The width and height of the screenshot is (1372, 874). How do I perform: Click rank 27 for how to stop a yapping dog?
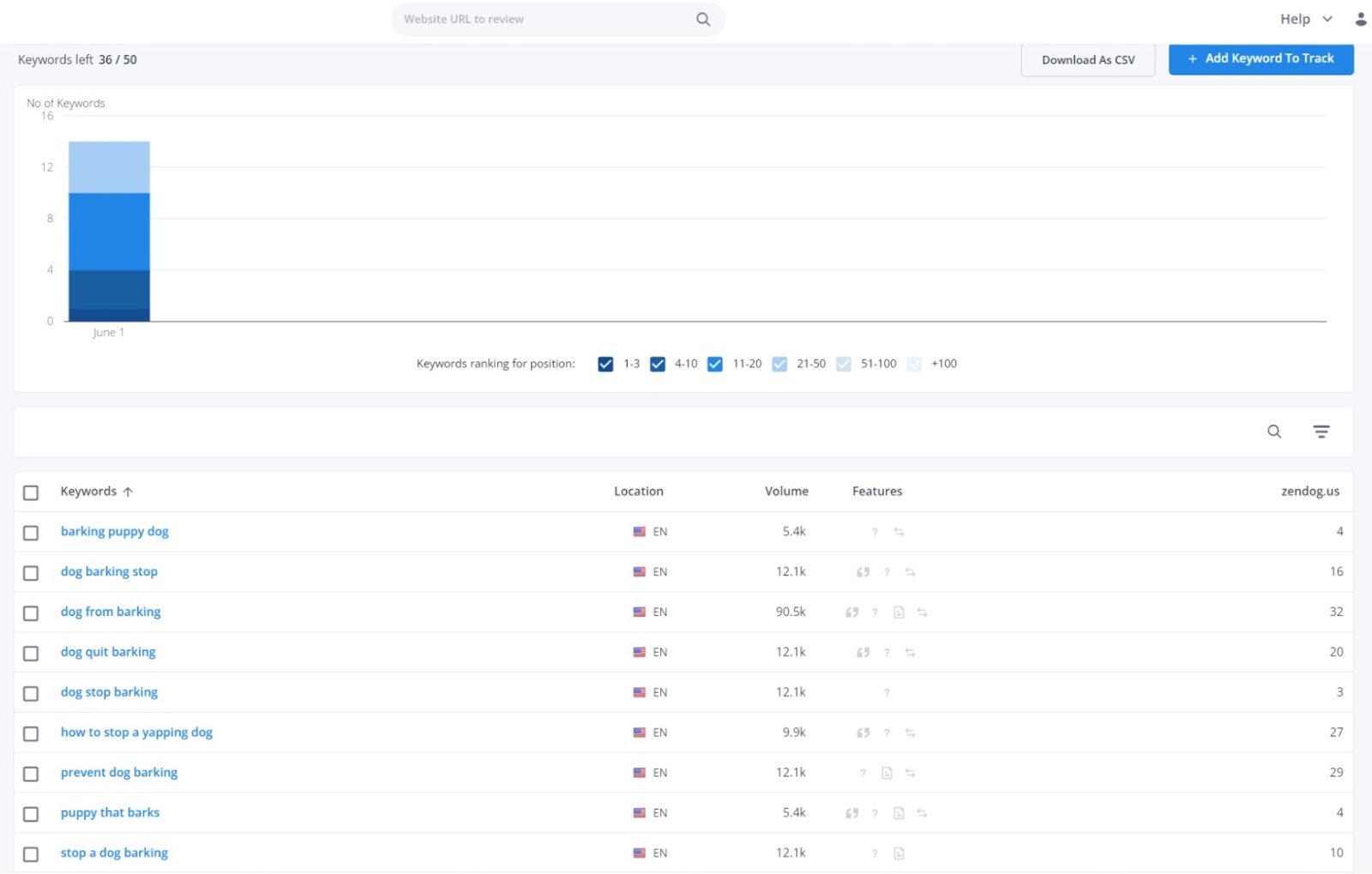coord(1336,732)
